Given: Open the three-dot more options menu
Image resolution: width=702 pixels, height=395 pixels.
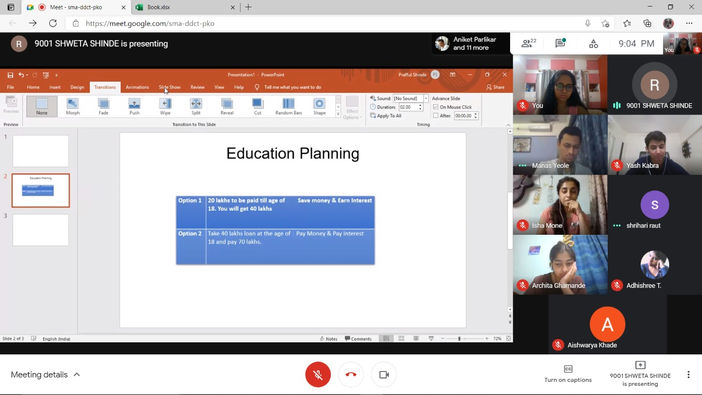Looking at the screenshot, I should click(x=688, y=374).
